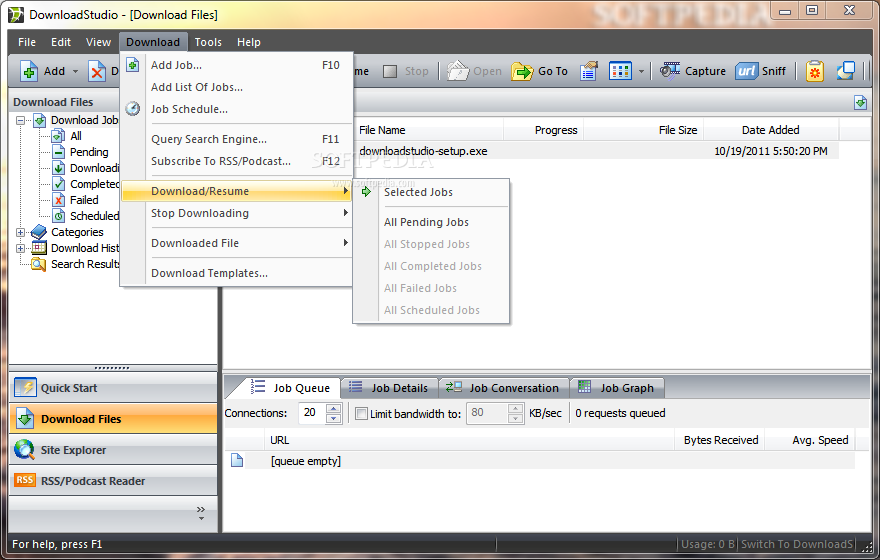This screenshot has width=880, height=560.
Task: Switch to the Job Details tab
Action: click(x=388, y=388)
